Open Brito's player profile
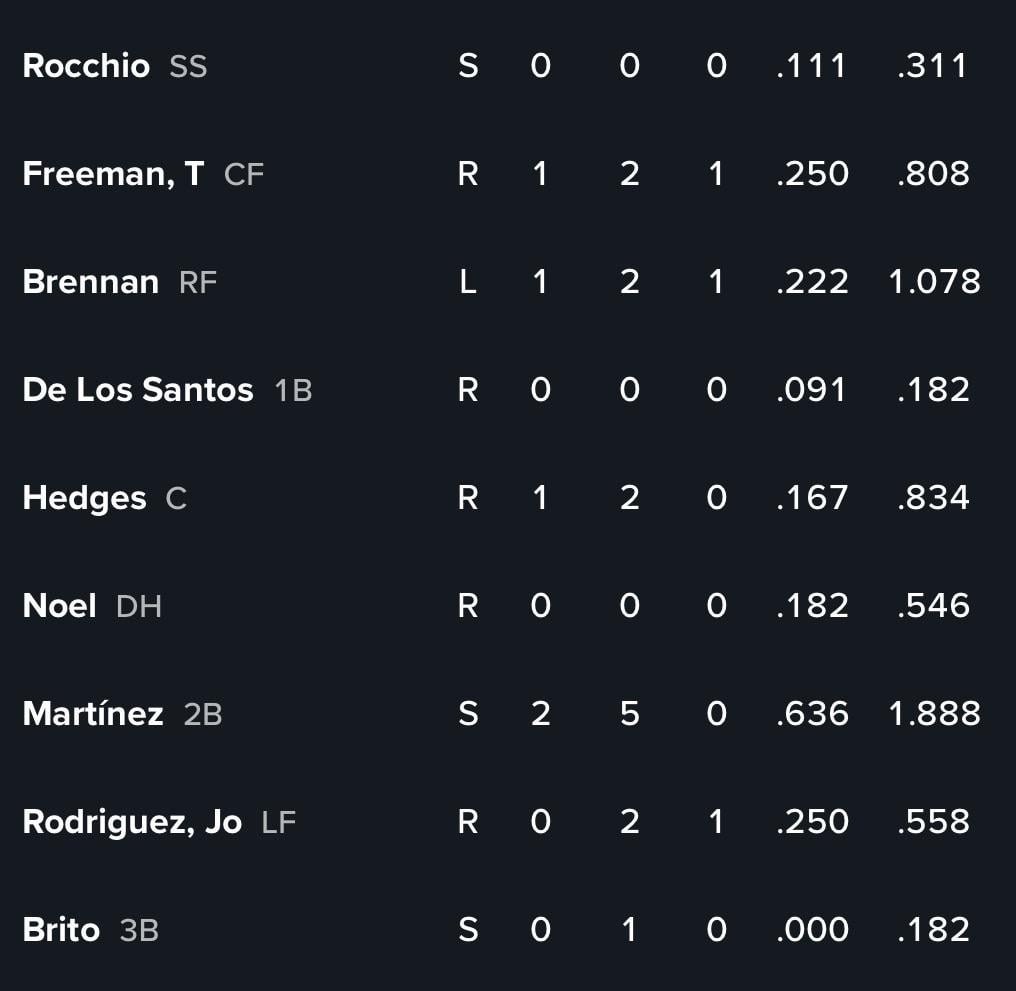Viewport: 1016px width, 991px height. coord(62,929)
